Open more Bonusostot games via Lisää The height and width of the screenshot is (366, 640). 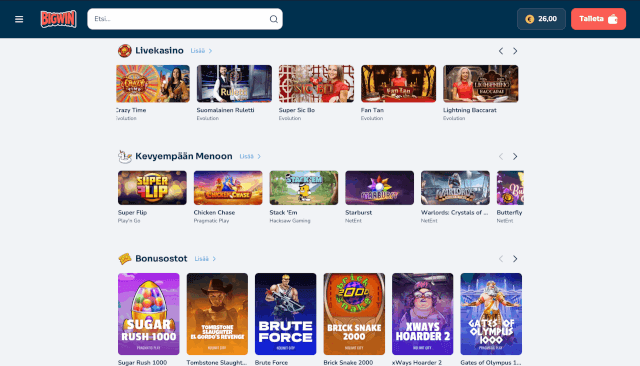pyautogui.click(x=205, y=259)
